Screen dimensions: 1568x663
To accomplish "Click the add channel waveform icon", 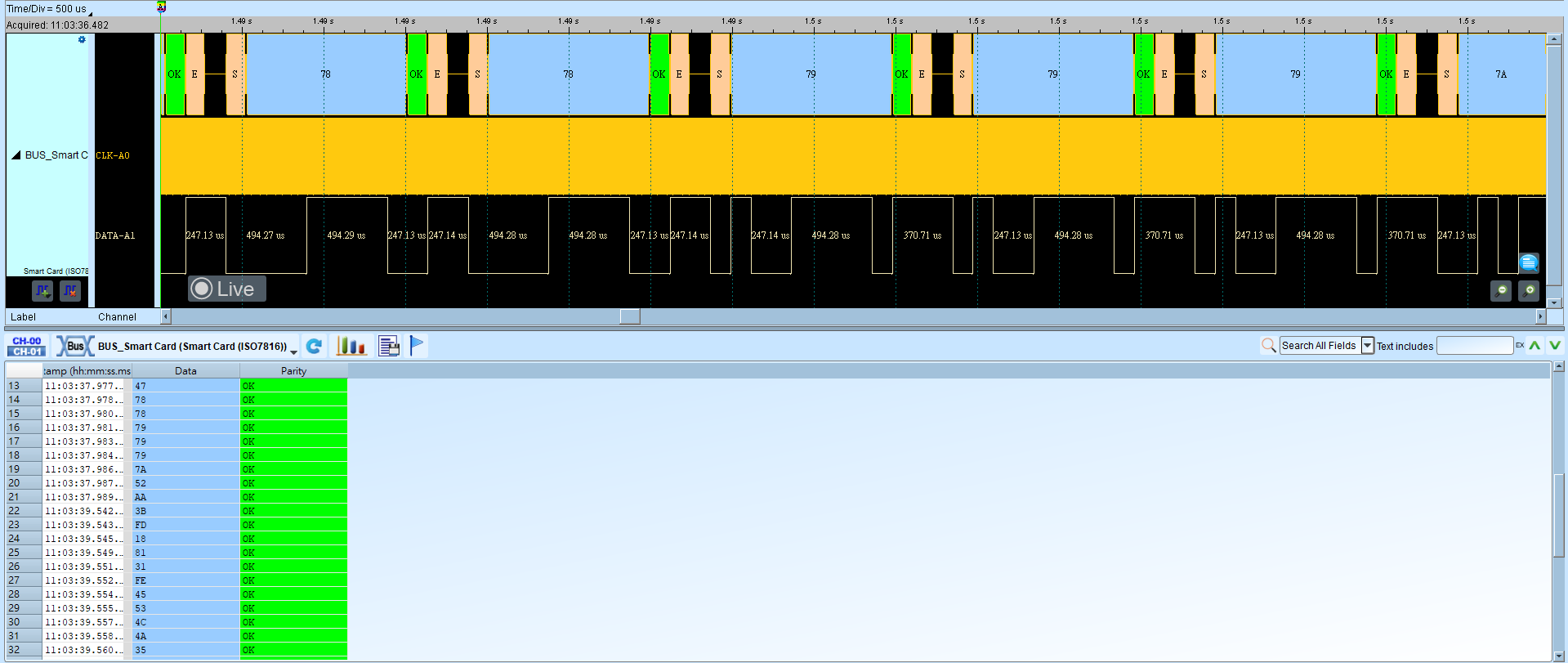I will [42, 290].
